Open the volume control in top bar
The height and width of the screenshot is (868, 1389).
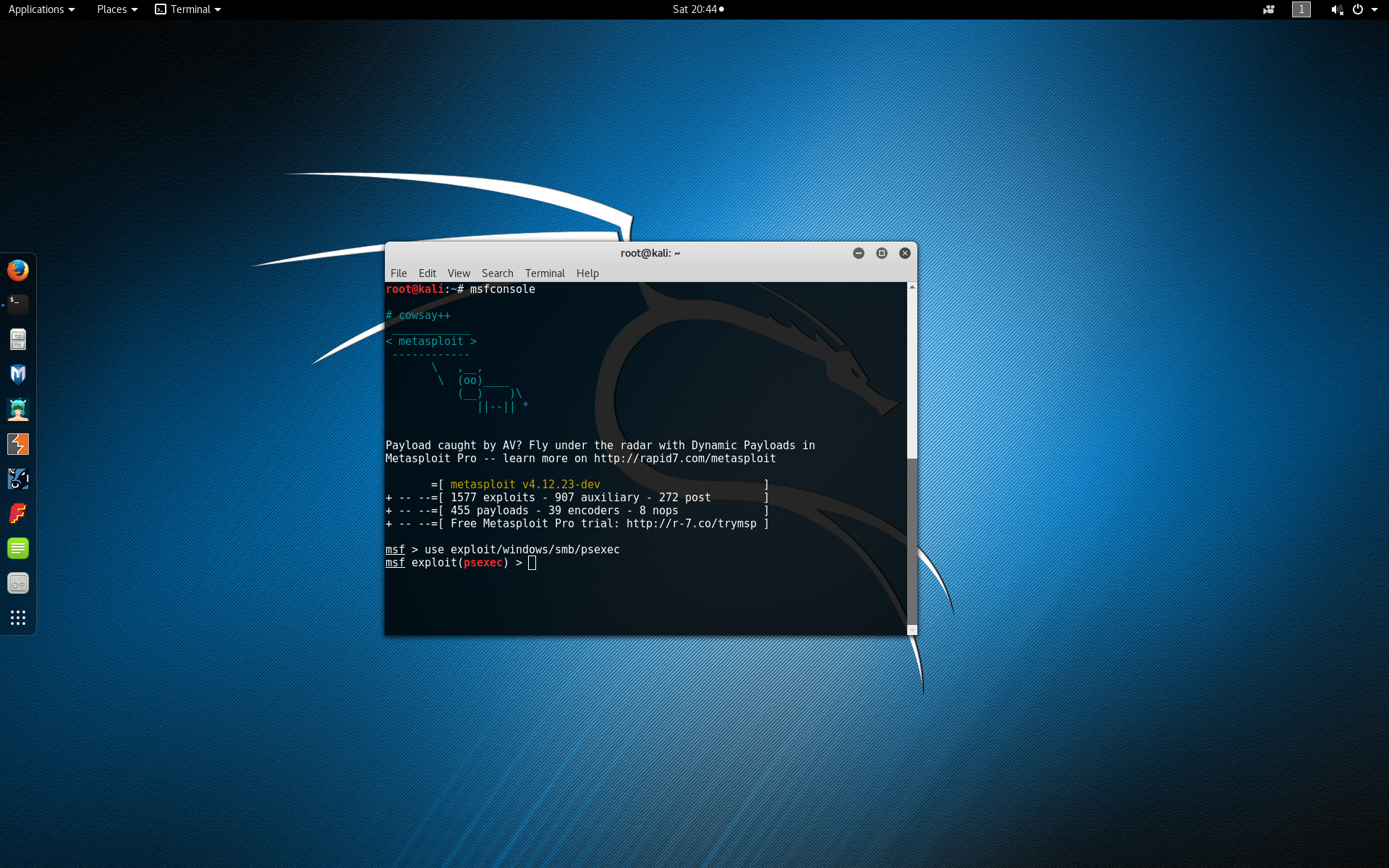pyautogui.click(x=1337, y=9)
